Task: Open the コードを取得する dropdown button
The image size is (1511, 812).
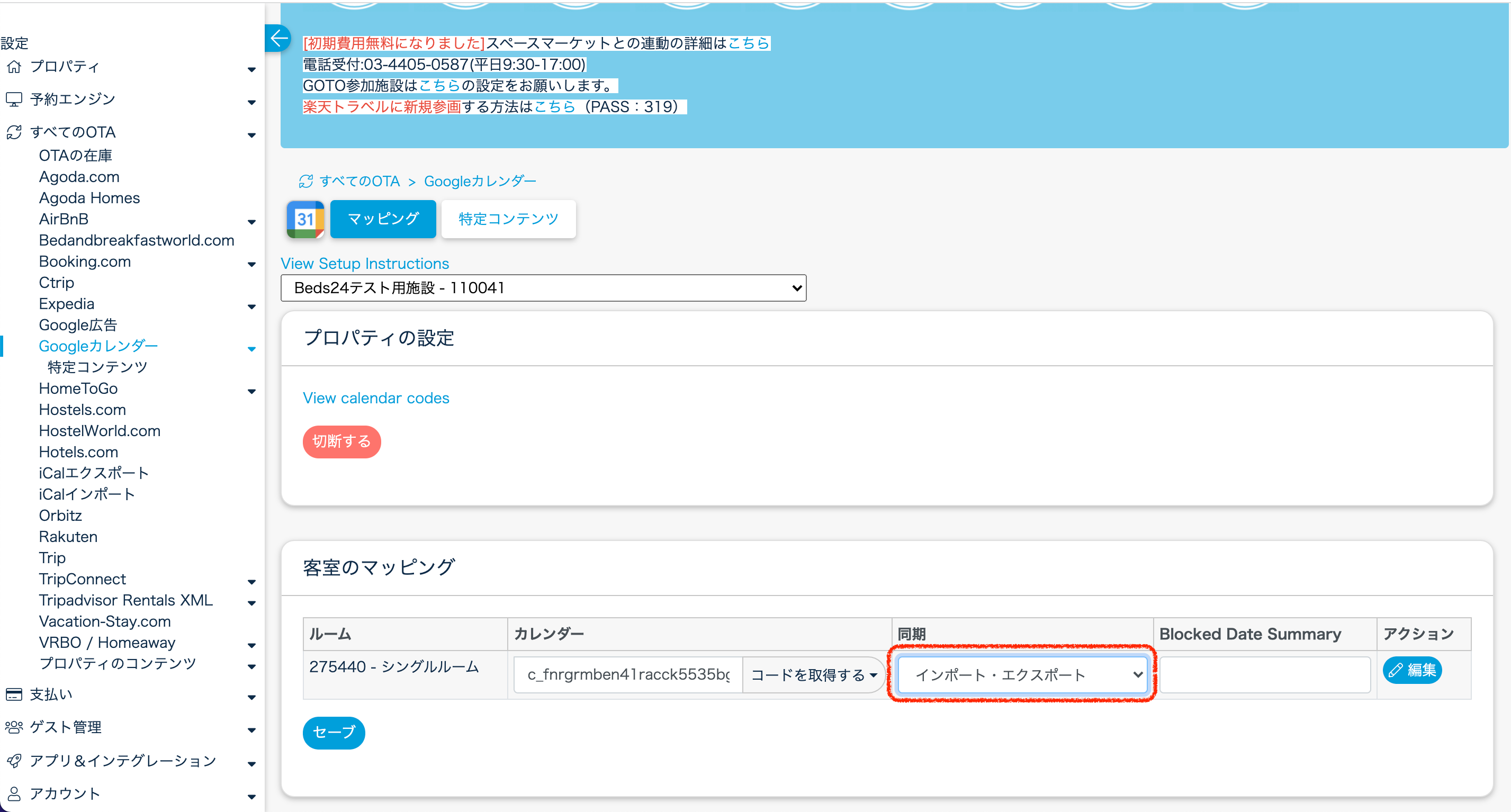Action: [813, 675]
